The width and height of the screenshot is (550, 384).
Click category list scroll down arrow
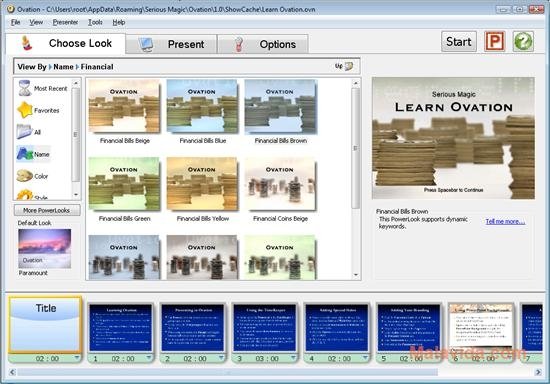[76, 195]
